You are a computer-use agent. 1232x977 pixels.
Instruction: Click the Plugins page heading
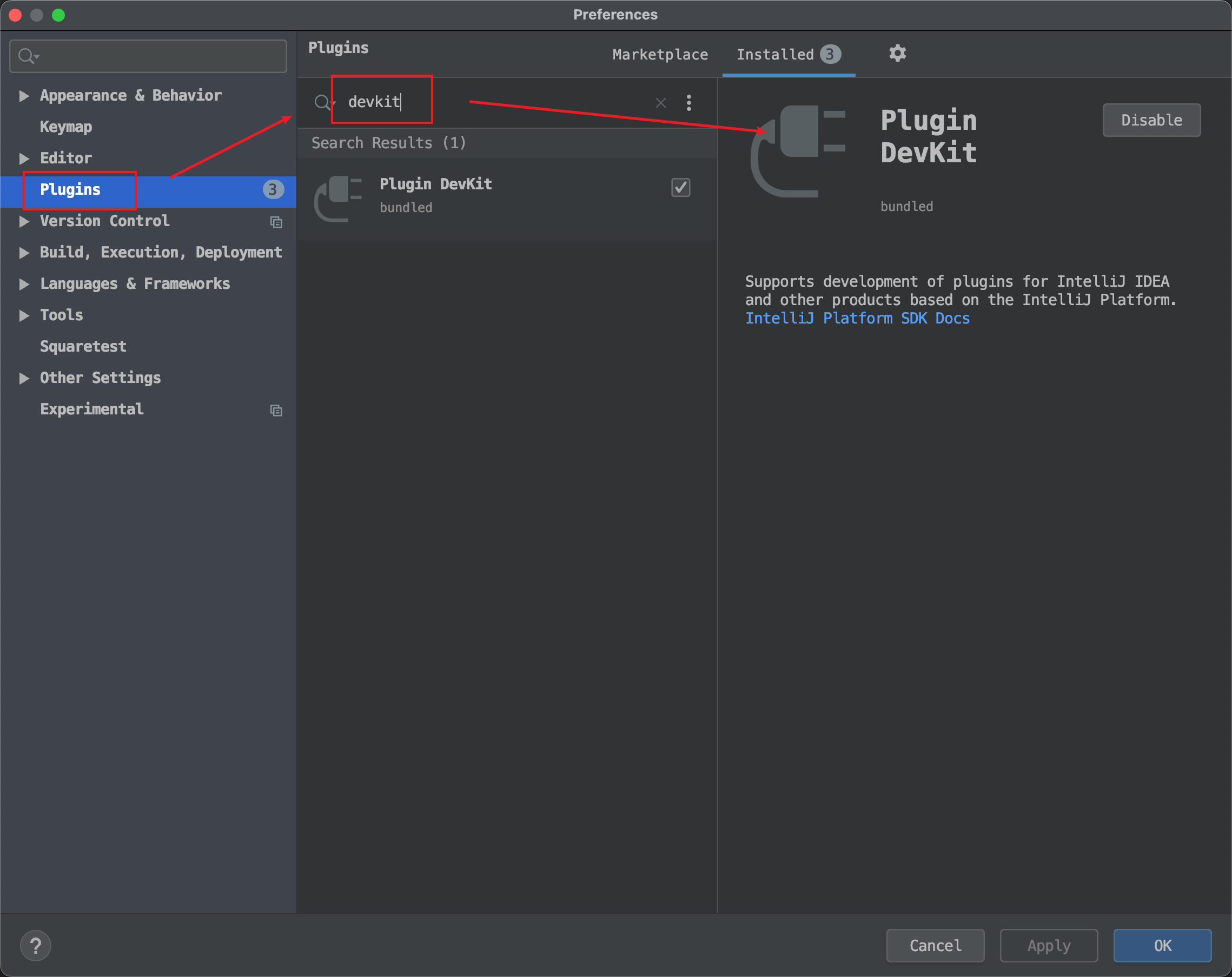338,48
